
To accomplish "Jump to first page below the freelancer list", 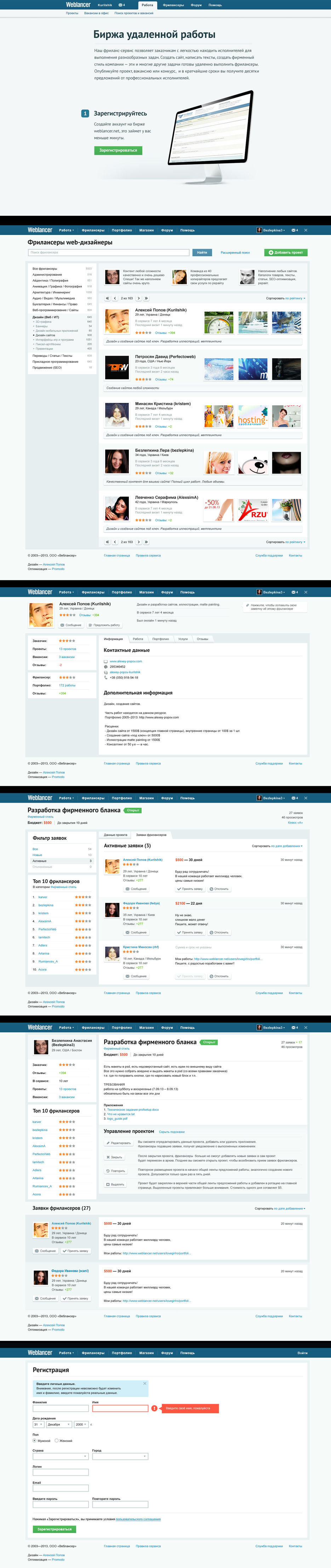I will 108,542.
